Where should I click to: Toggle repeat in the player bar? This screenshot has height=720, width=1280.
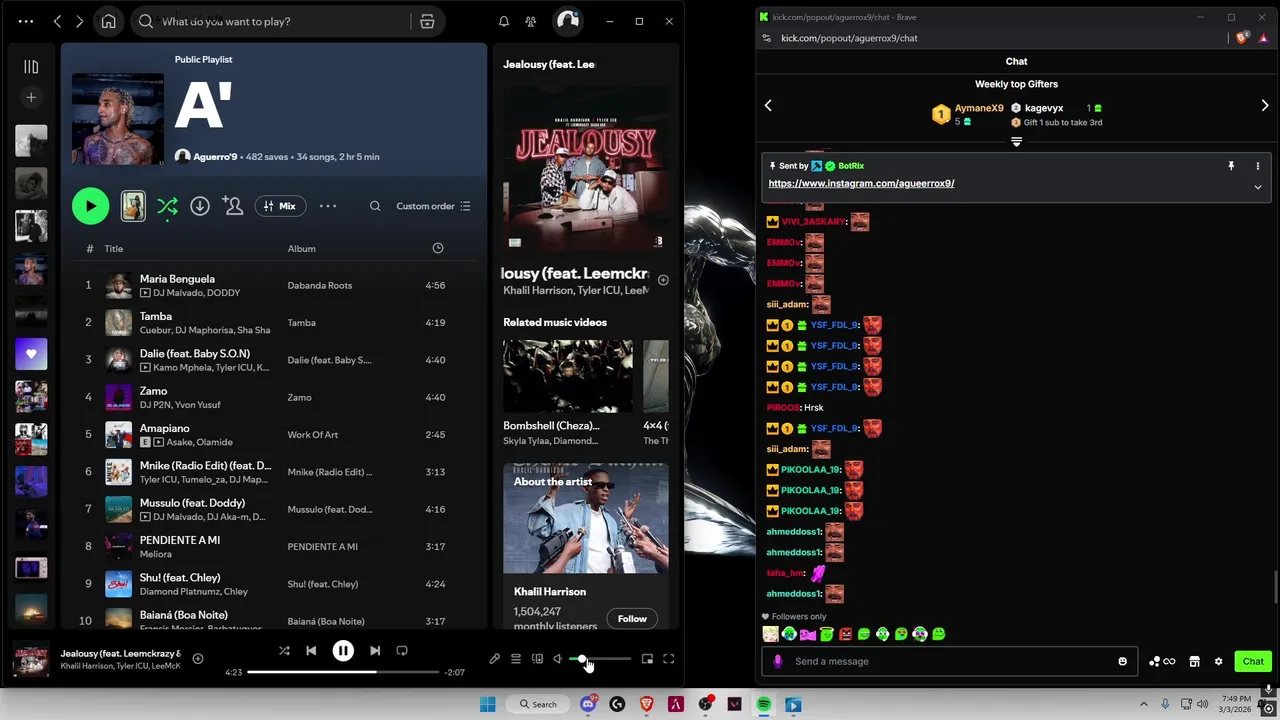[x=402, y=651]
